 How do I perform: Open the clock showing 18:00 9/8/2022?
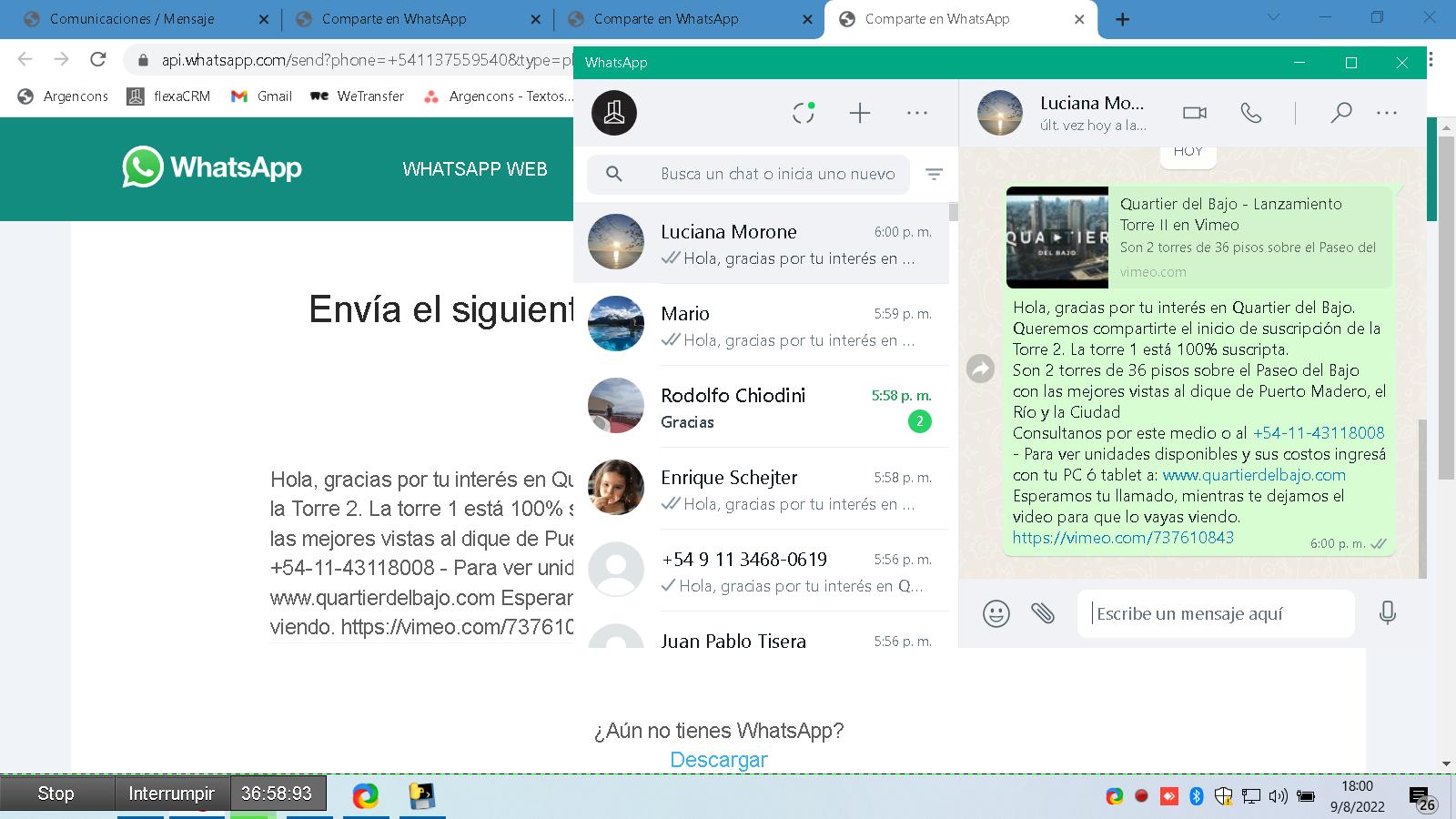[1357, 796]
